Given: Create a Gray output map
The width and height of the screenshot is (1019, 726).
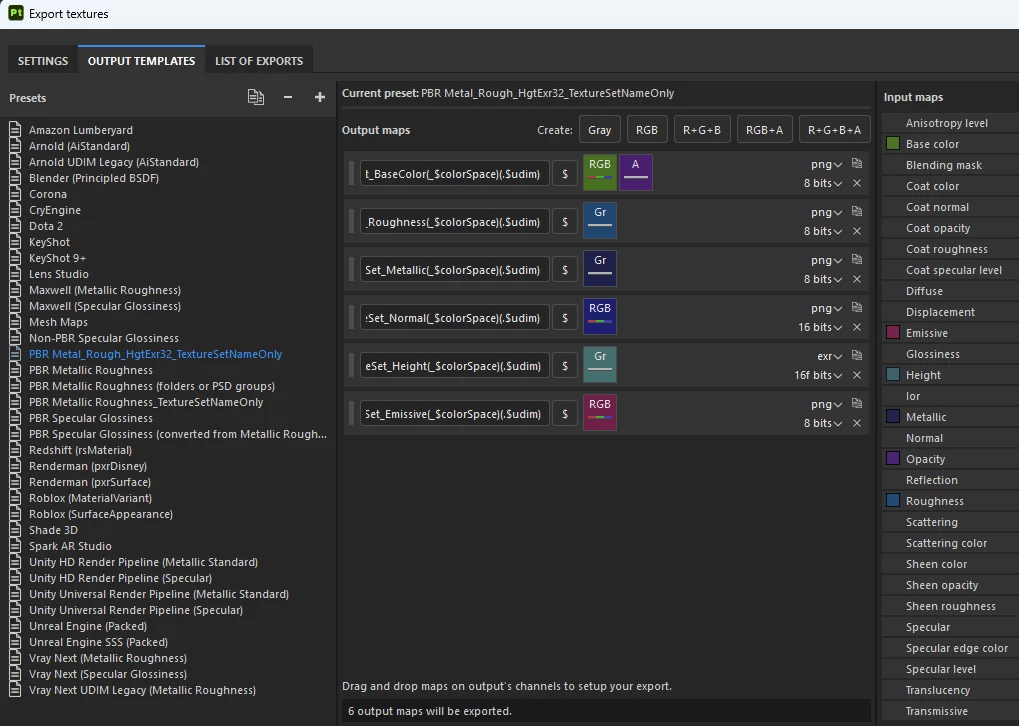Looking at the screenshot, I should (x=600, y=130).
